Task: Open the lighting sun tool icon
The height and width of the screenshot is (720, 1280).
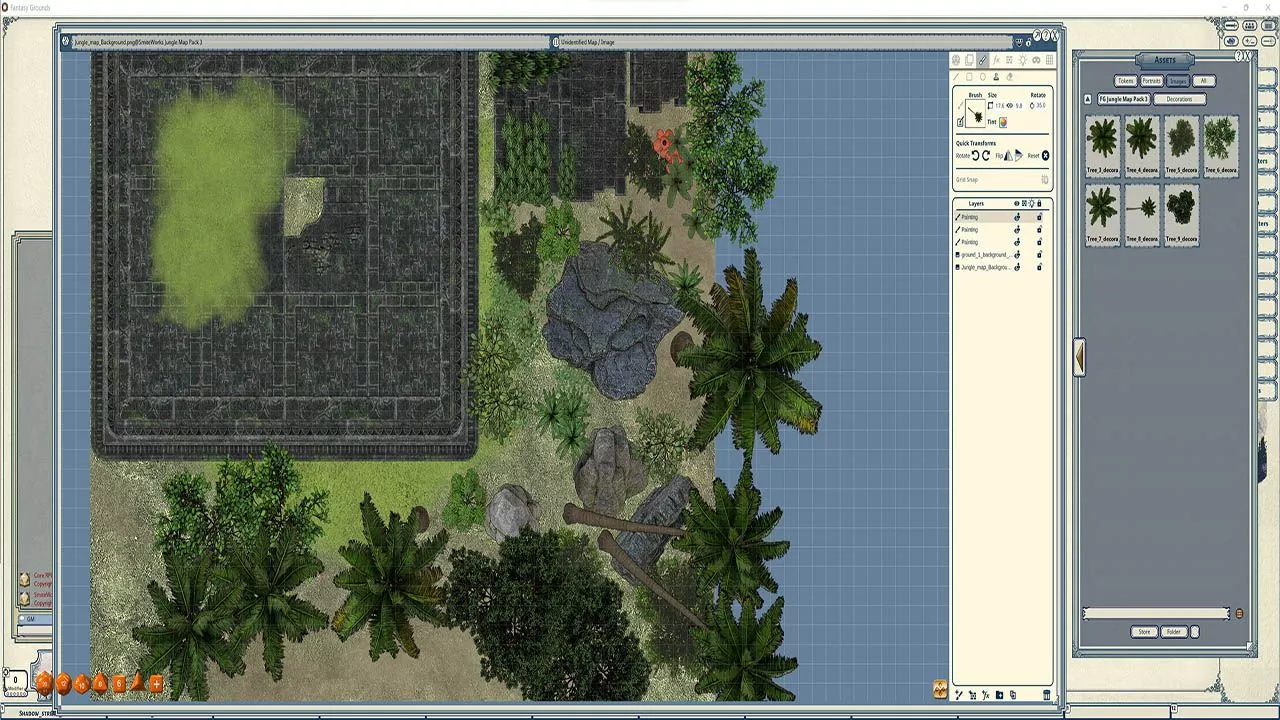Action: pyautogui.click(x=1023, y=60)
